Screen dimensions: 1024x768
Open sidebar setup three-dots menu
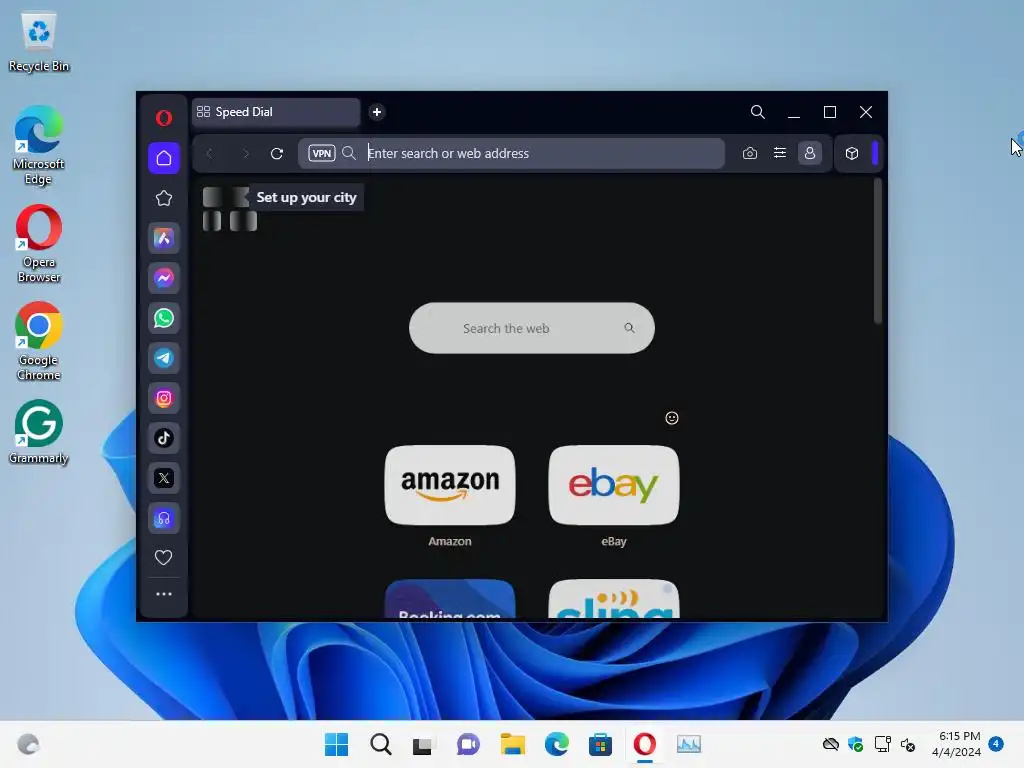click(164, 594)
